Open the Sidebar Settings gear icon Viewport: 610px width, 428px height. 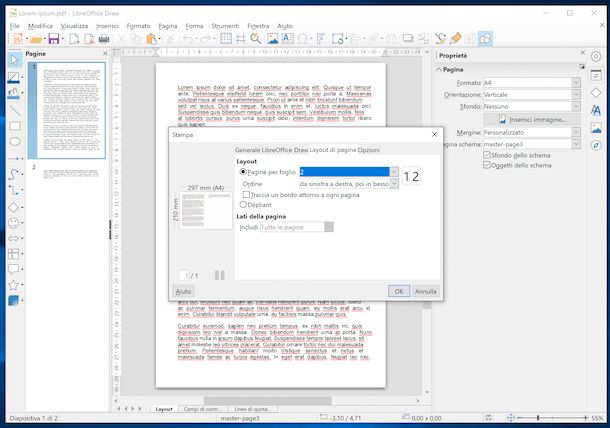596,56
